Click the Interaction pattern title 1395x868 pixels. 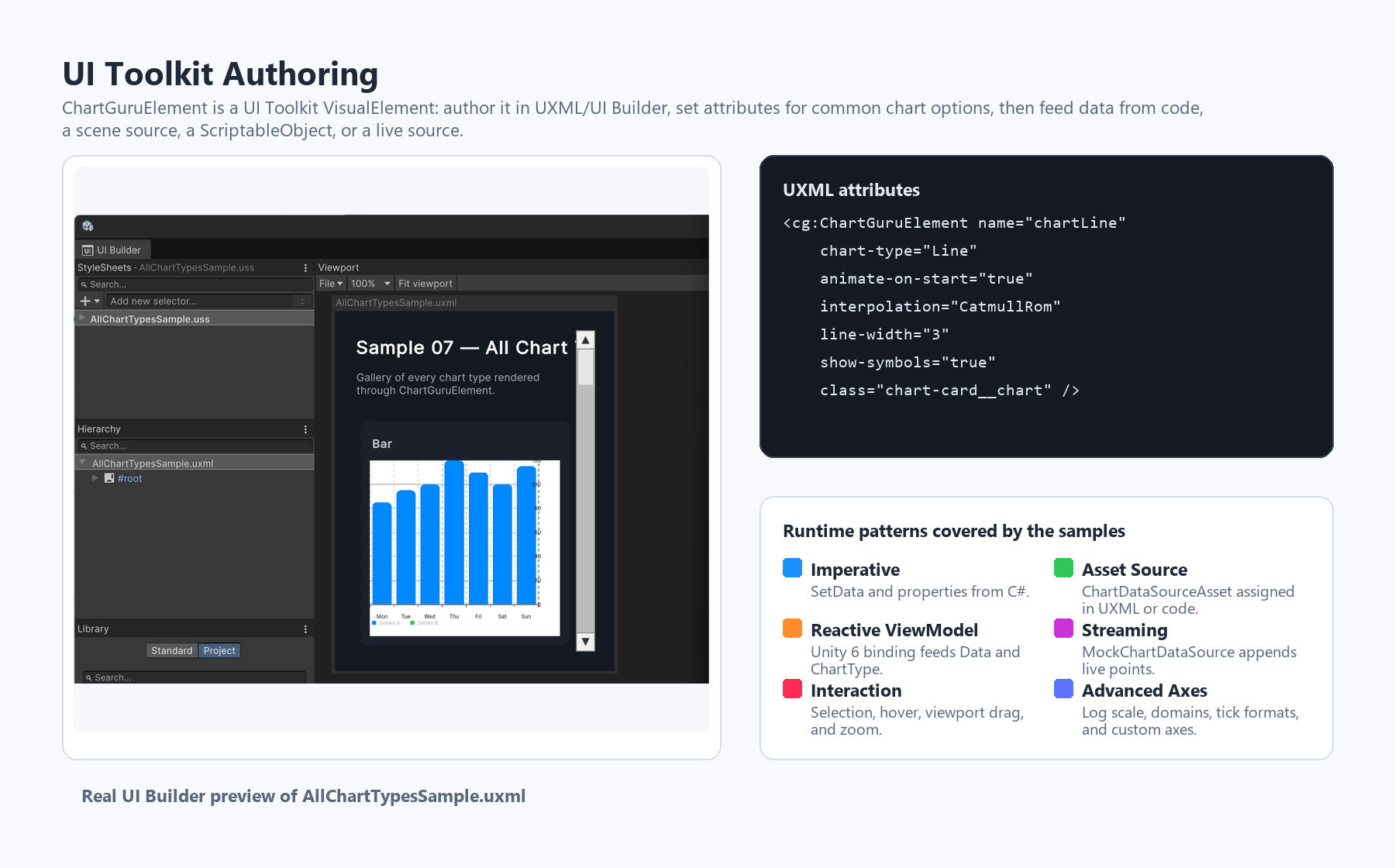(x=856, y=691)
